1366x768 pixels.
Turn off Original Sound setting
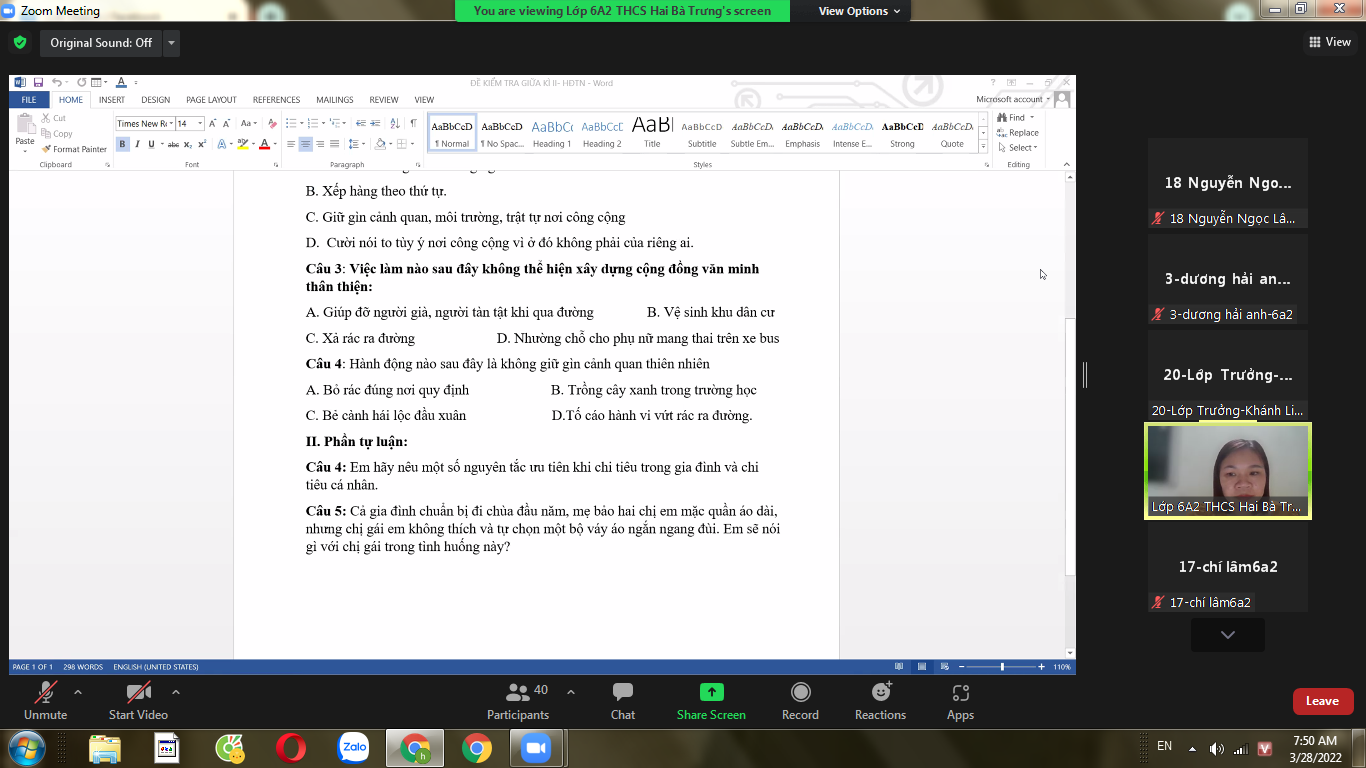click(x=101, y=43)
